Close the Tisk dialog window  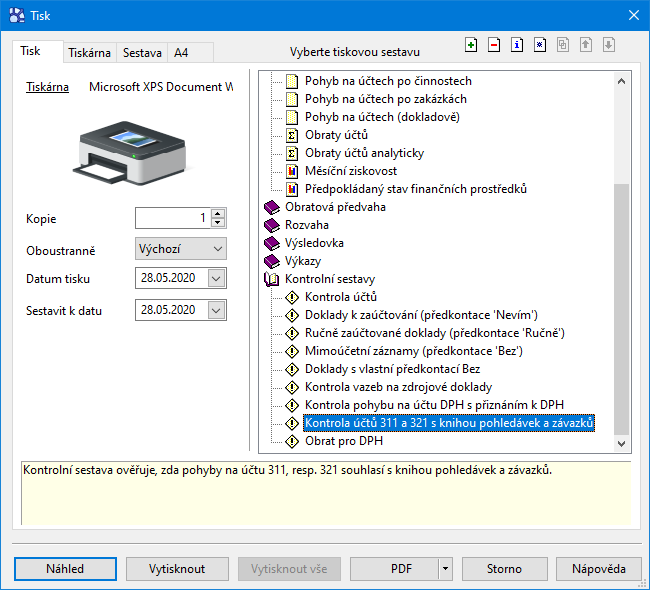[x=634, y=15]
